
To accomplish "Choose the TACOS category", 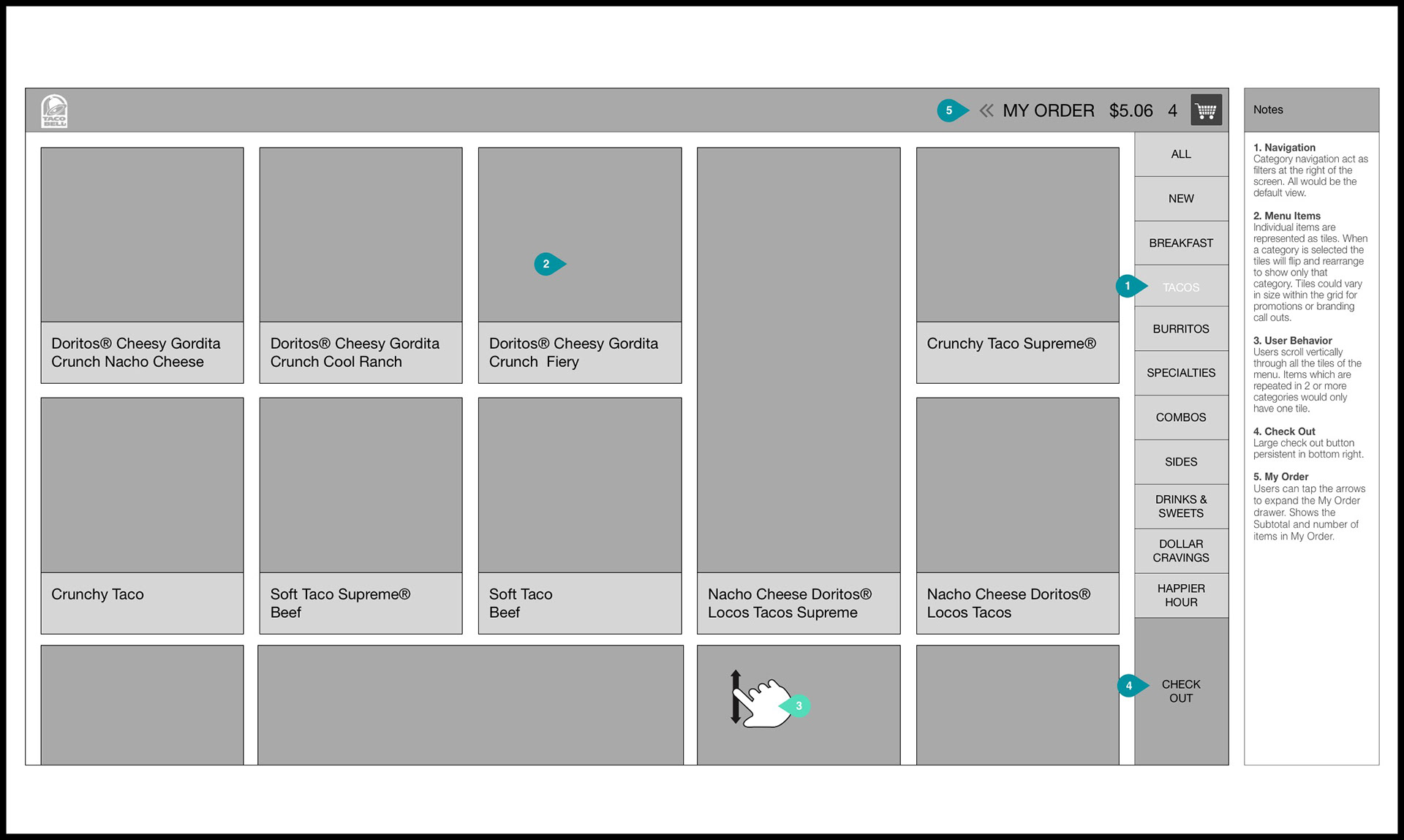I will tap(1181, 287).
